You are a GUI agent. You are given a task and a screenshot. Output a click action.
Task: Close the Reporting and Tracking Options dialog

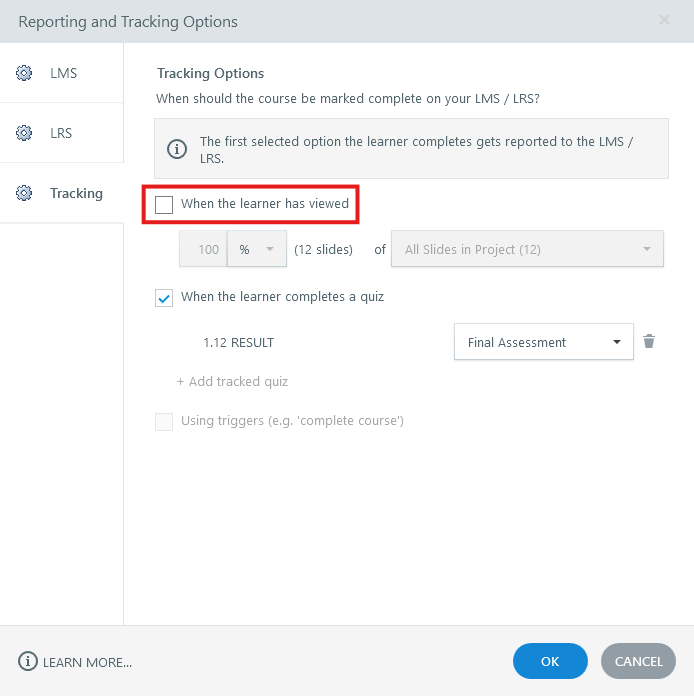[665, 21]
